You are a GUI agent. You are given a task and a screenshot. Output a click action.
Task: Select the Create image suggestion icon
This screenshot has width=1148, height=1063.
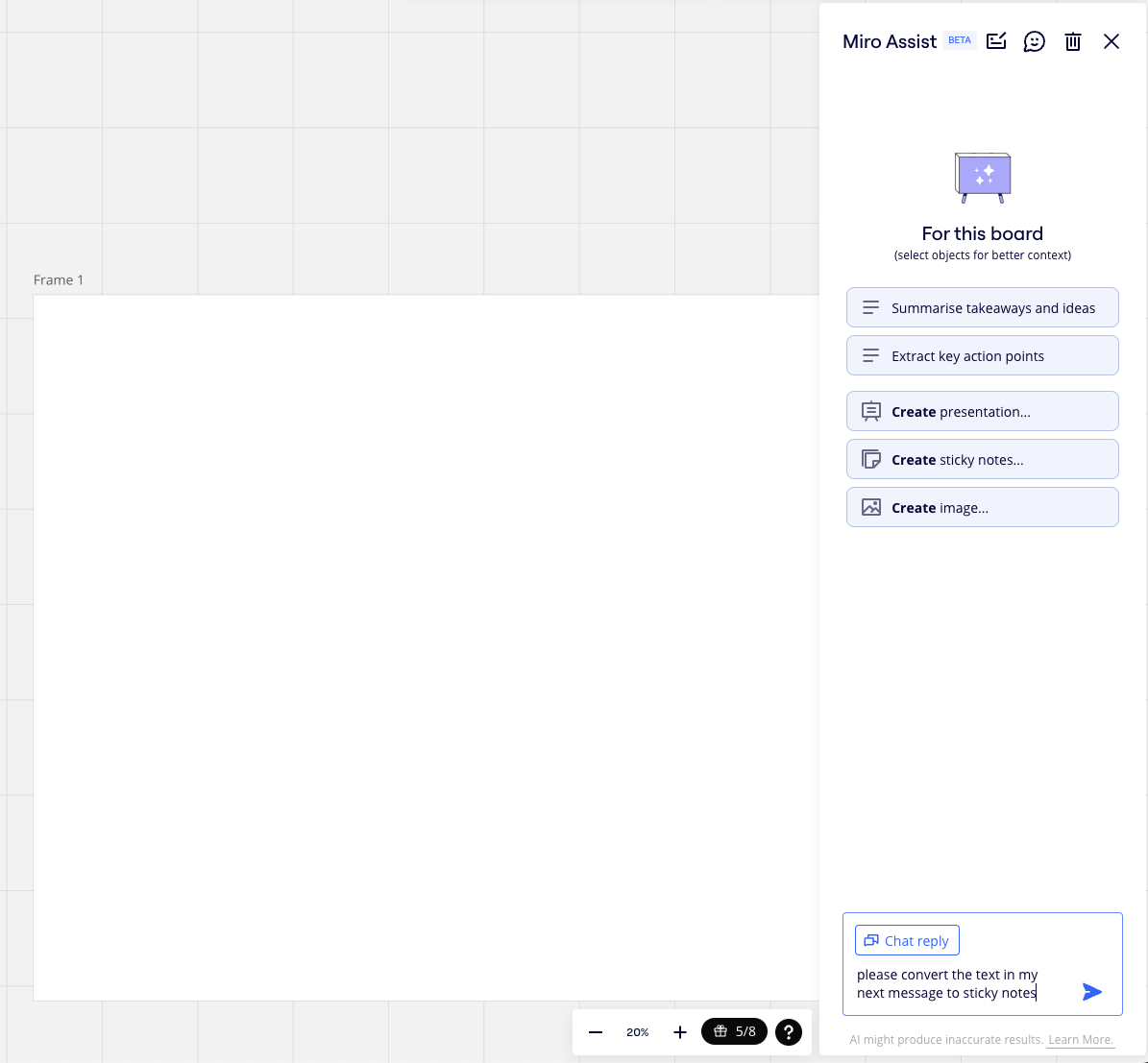tap(871, 507)
